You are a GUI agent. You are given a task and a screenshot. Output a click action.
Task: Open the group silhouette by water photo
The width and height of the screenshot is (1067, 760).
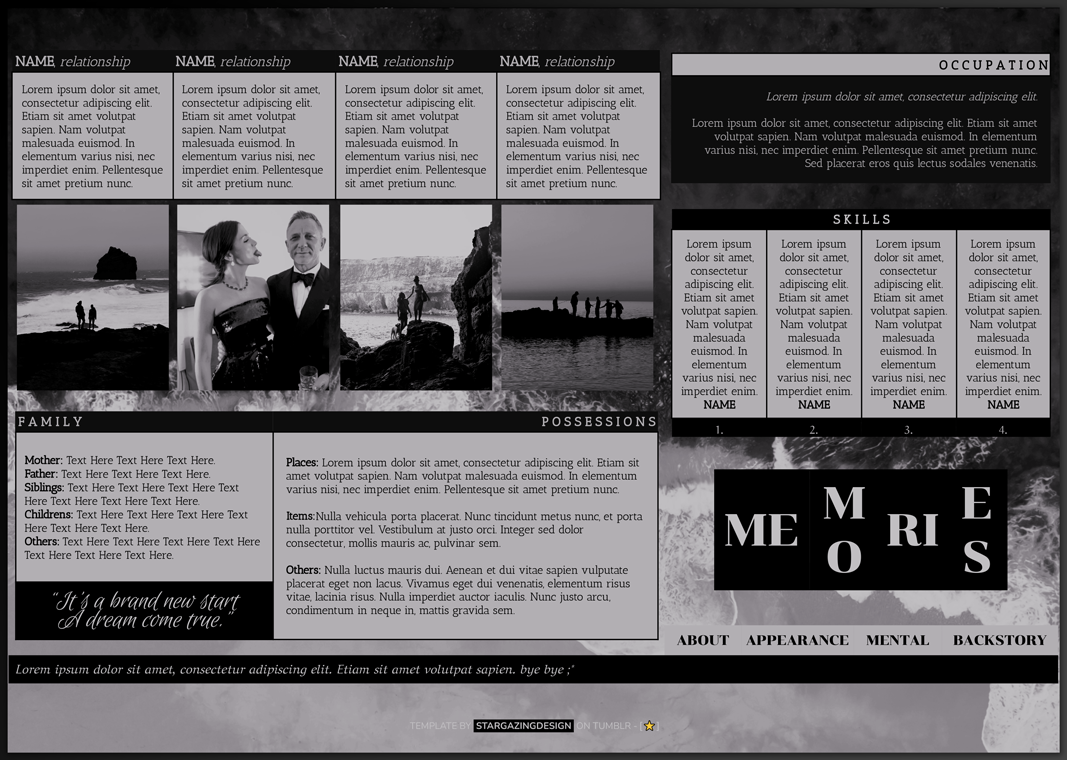pos(577,298)
